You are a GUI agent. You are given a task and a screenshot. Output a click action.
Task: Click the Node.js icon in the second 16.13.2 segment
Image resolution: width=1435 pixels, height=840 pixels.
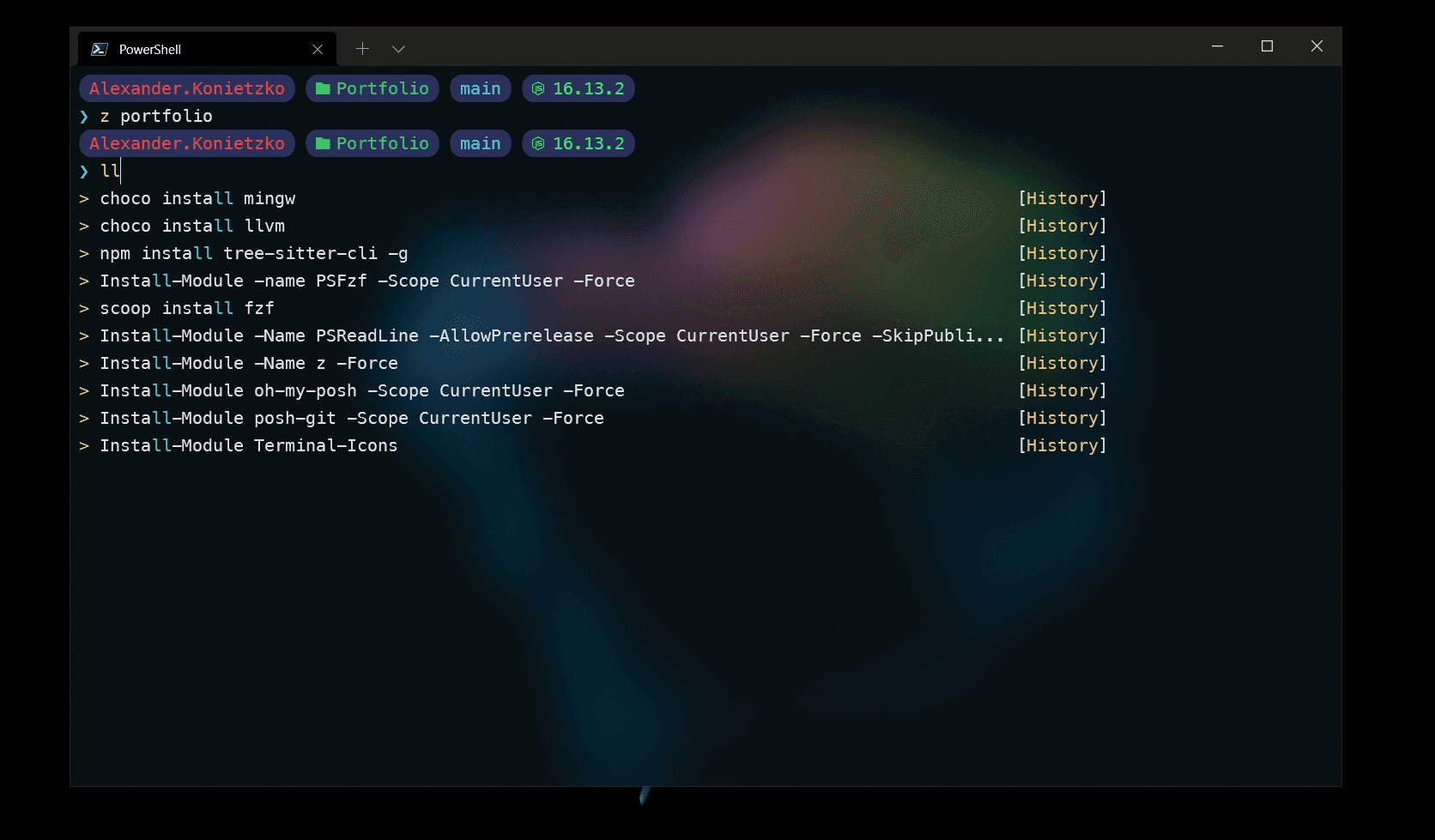click(x=538, y=143)
